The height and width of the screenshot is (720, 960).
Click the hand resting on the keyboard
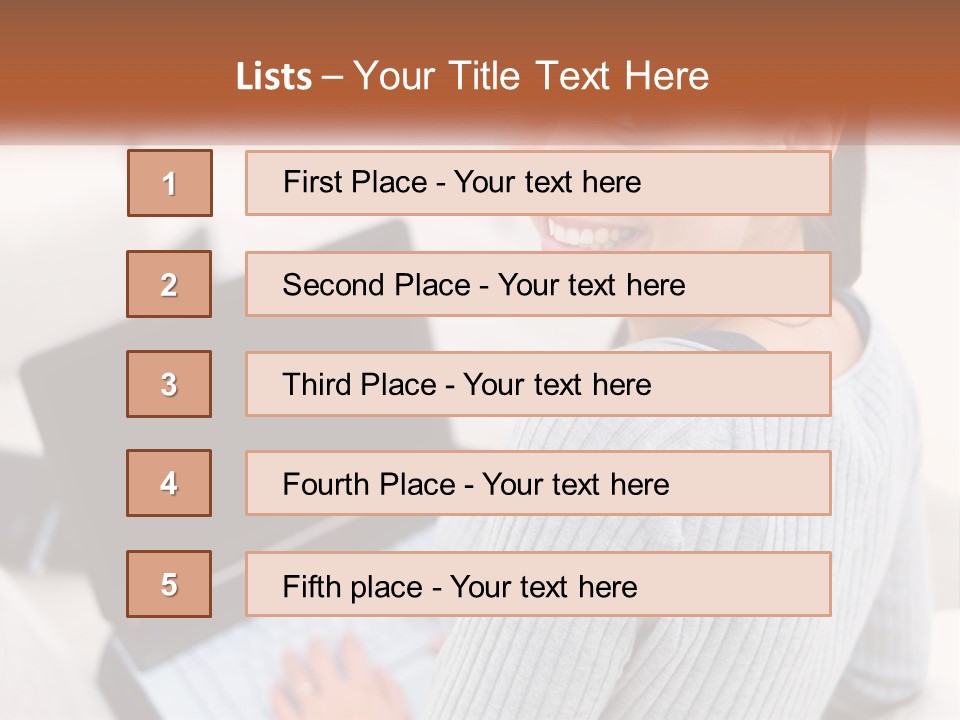[345, 680]
